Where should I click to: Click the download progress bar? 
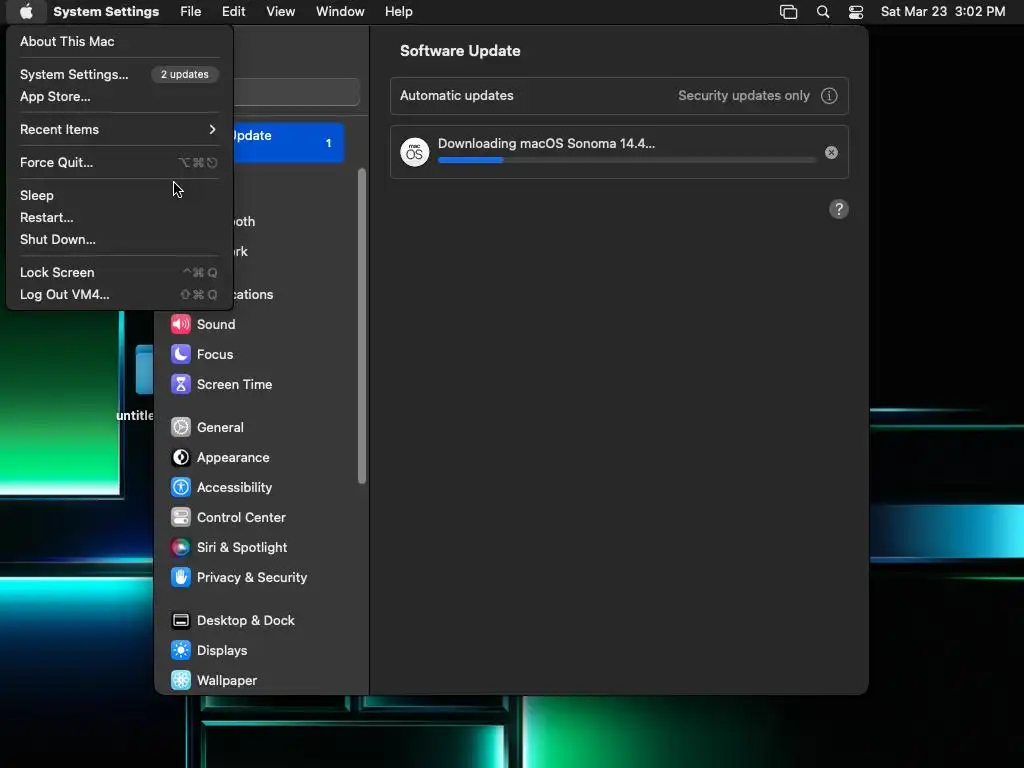(x=627, y=160)
